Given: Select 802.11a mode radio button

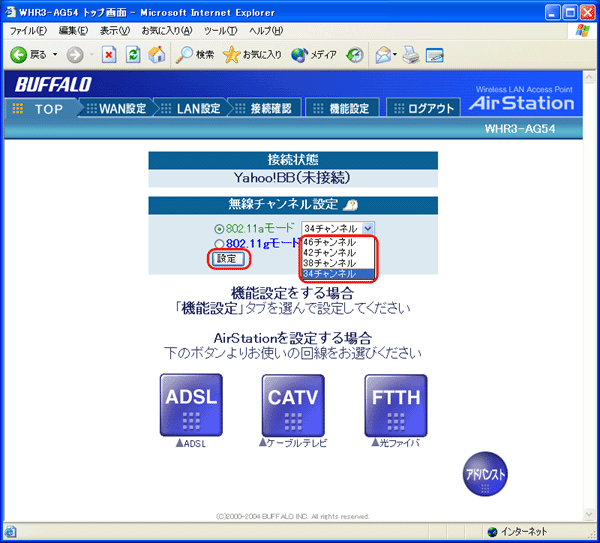Looking at the screenshot, I should coord(219,229).
